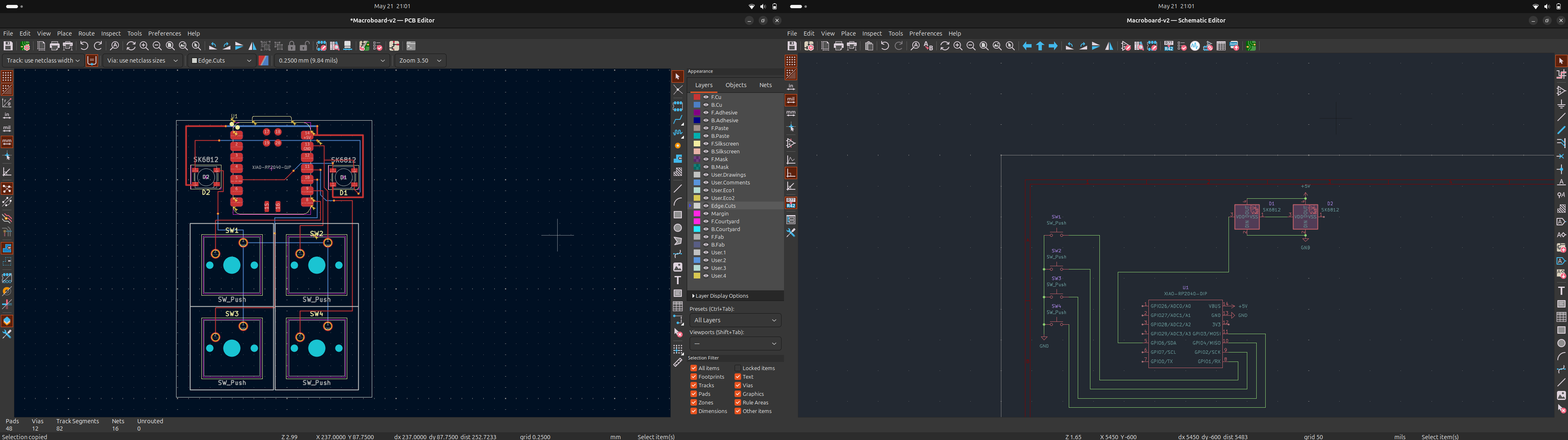Viewport: 1568px width, 440px height.
Task: Open the Zoom 3.50 dropdown
Action: [420, 61]
